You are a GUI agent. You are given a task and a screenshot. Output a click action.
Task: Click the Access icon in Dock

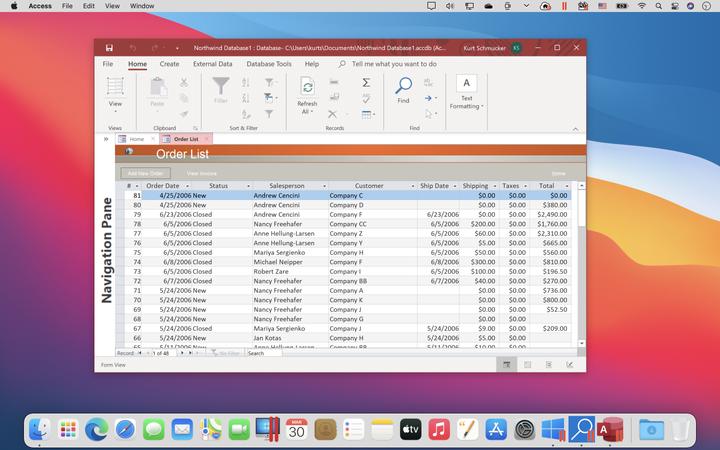pos(610,430)
